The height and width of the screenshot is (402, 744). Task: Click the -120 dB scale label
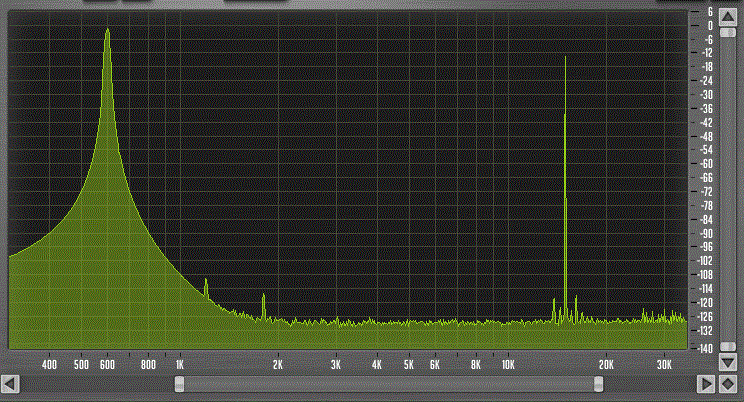click(x=705, y=302)
